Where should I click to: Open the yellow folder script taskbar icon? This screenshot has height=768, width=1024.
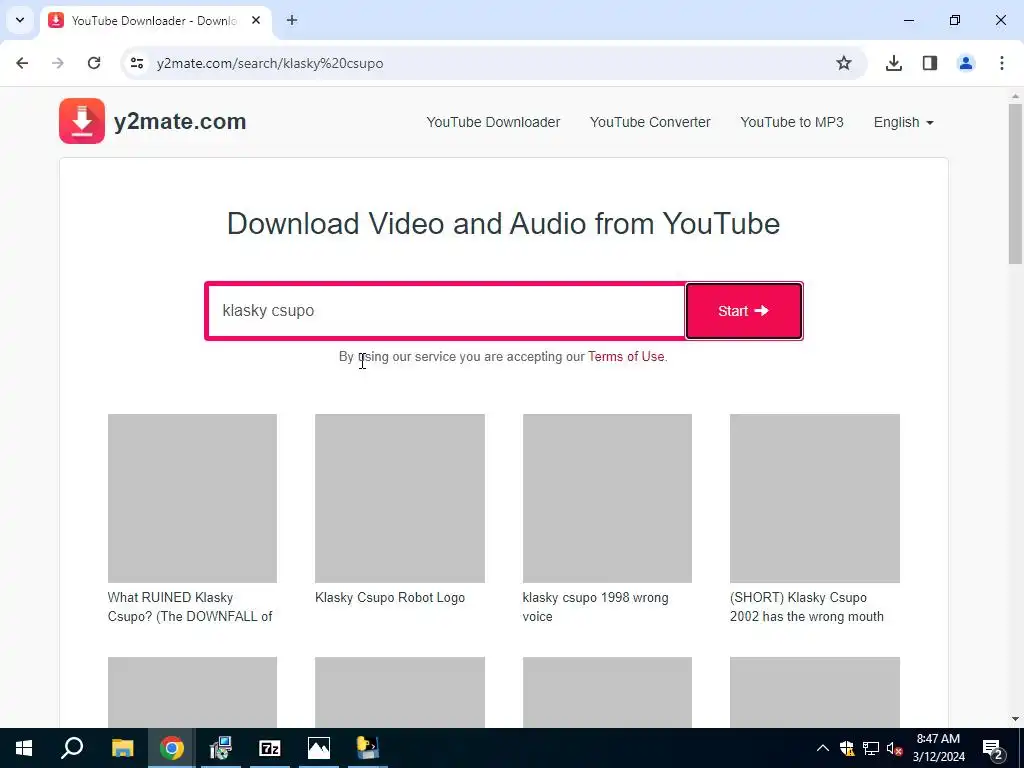(368, 748)
